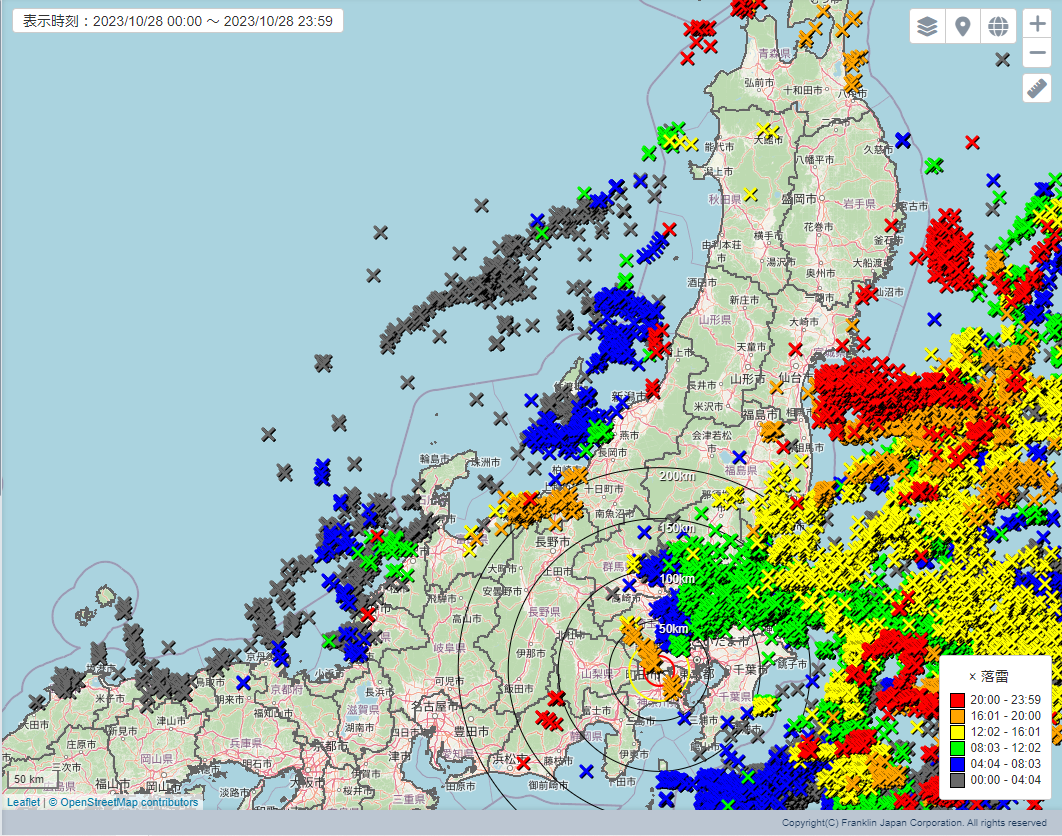Zoom out with the minus button
Viewport: 1062px width, 836px height.
pyautogui.click(x=1037, y=53)
